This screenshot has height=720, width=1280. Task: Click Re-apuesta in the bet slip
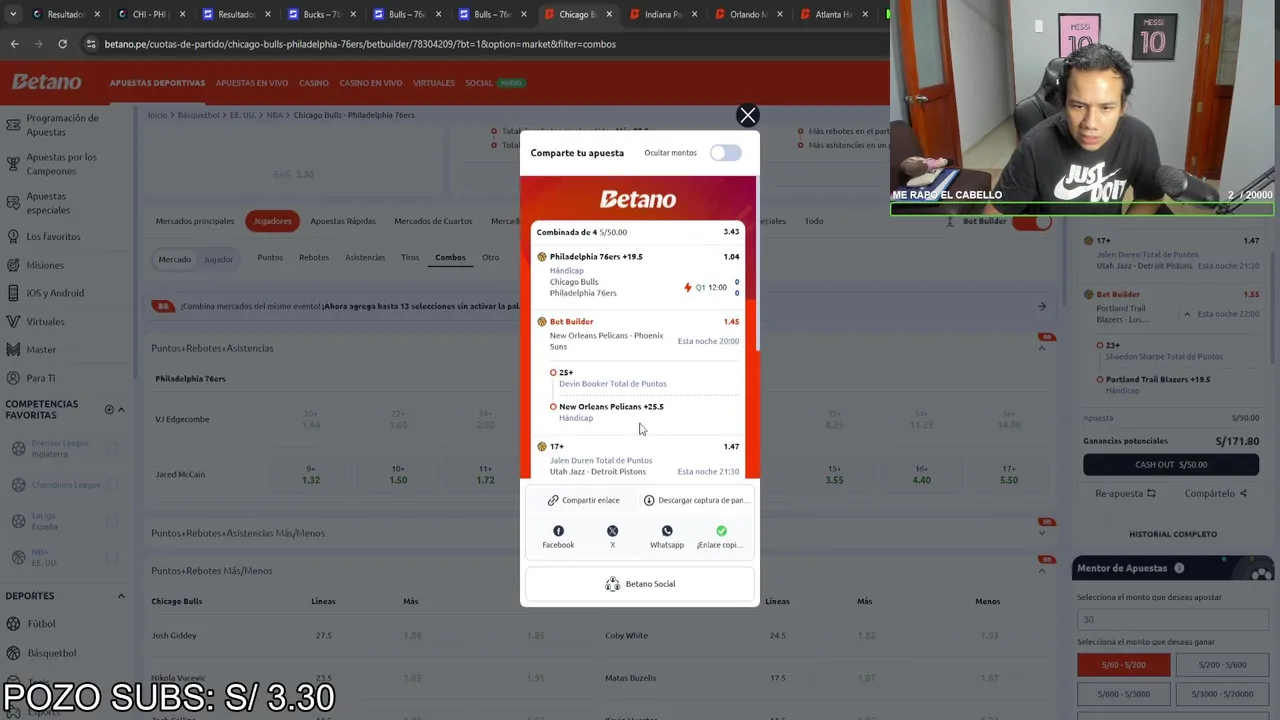[1125, 493]
